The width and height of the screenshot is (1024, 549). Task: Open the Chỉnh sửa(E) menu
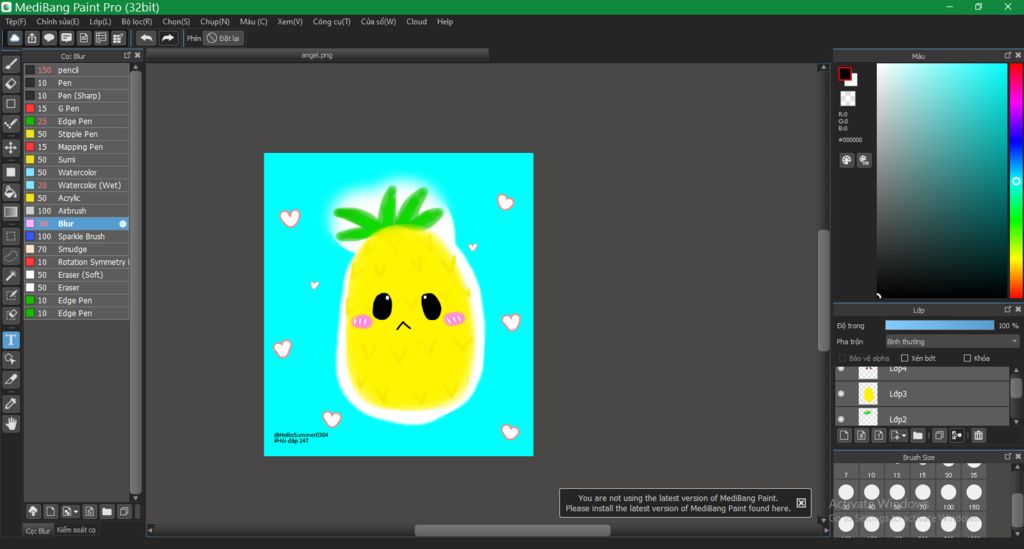57,22
